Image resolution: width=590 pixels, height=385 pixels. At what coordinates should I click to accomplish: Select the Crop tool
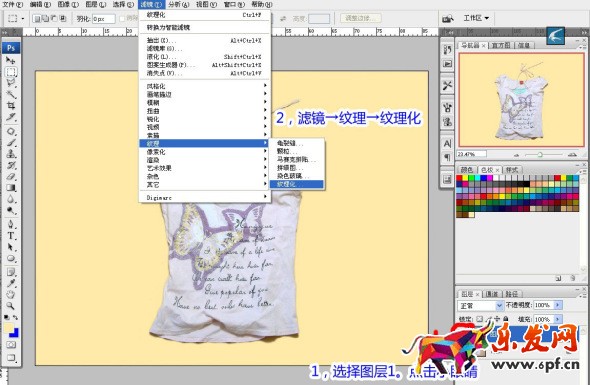[11, 106]
